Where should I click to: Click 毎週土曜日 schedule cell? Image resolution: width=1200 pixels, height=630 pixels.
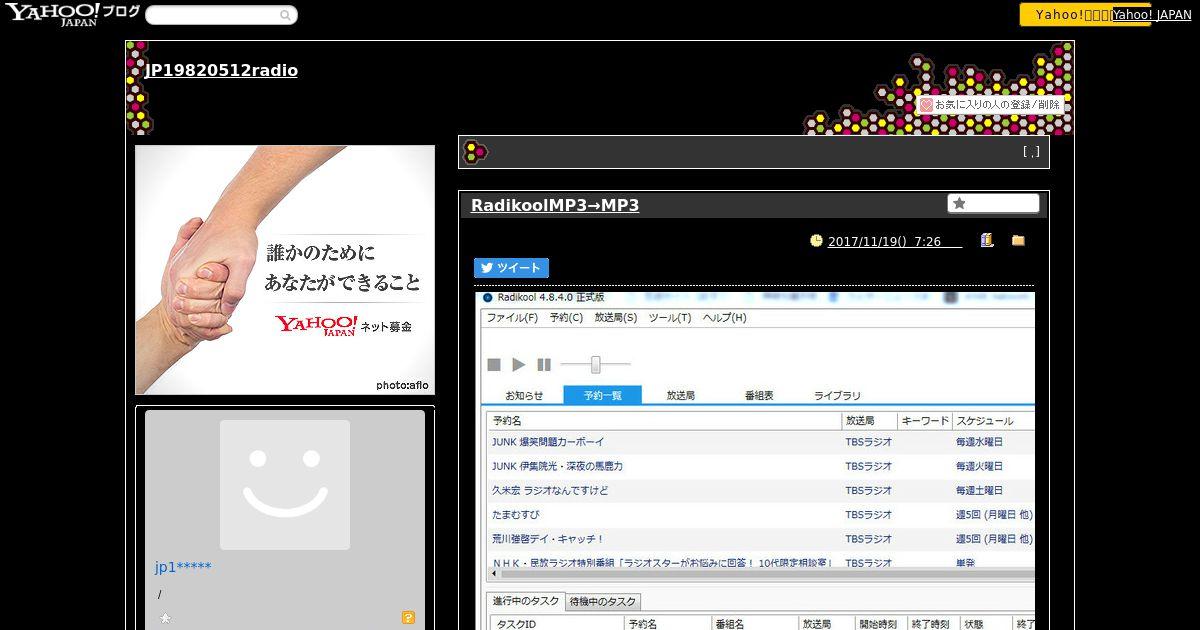pos(979,490)
